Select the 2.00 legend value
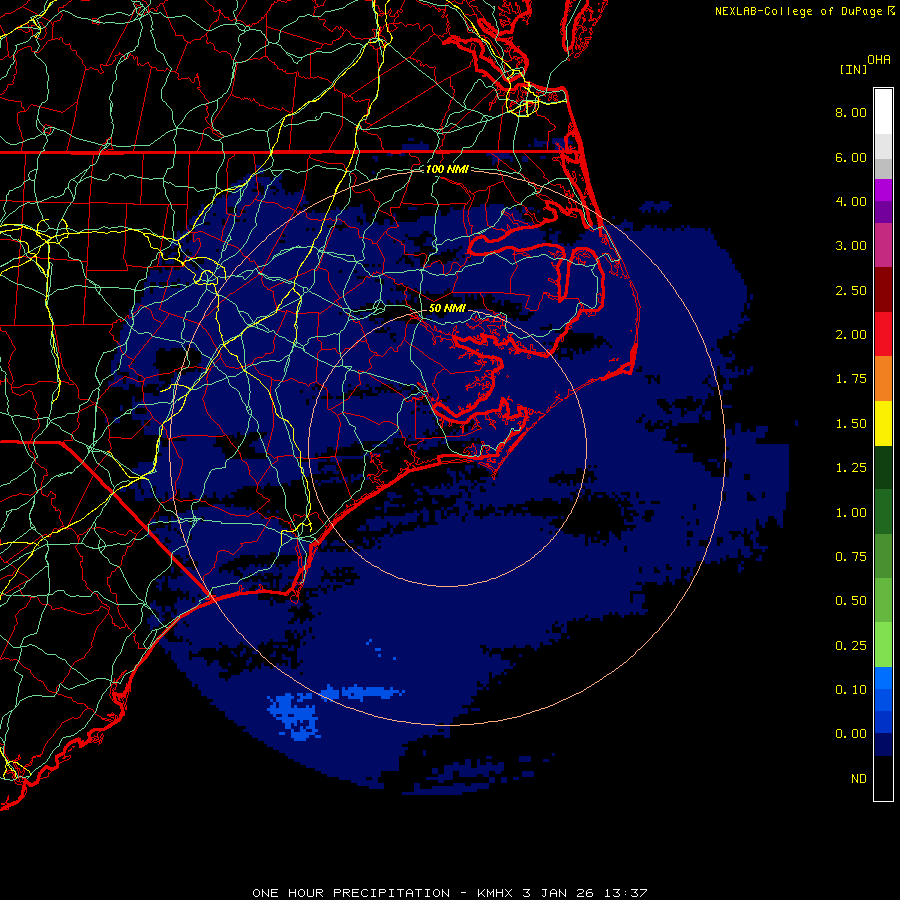 pos(851,335)
